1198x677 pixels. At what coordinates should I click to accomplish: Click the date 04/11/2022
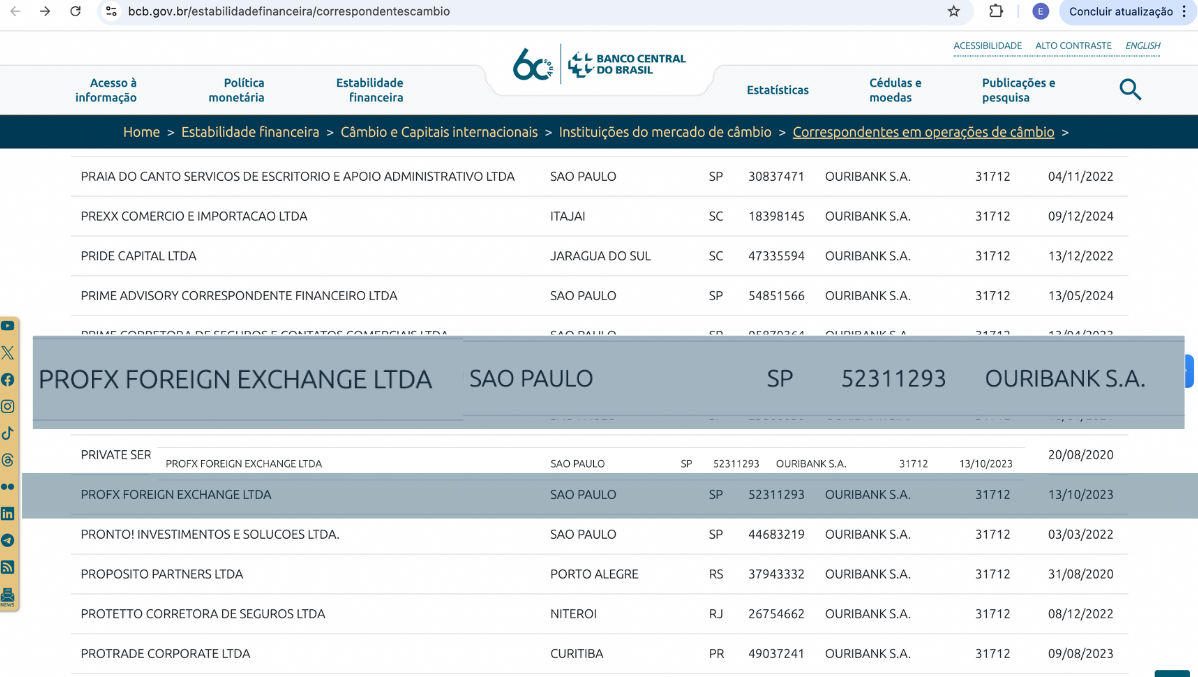(1080, 177)
